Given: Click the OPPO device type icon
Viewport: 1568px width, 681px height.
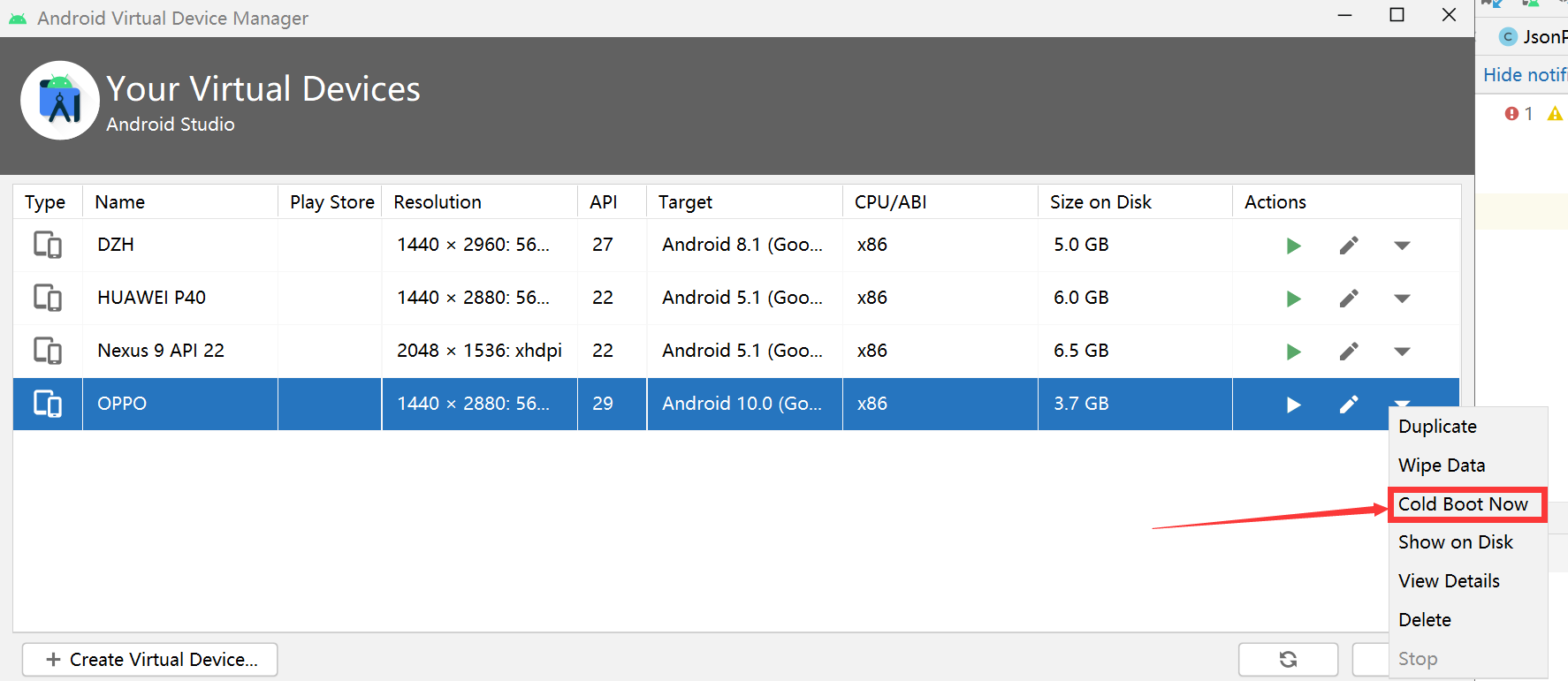Looking at the screenshot, I should pos(48,404).
